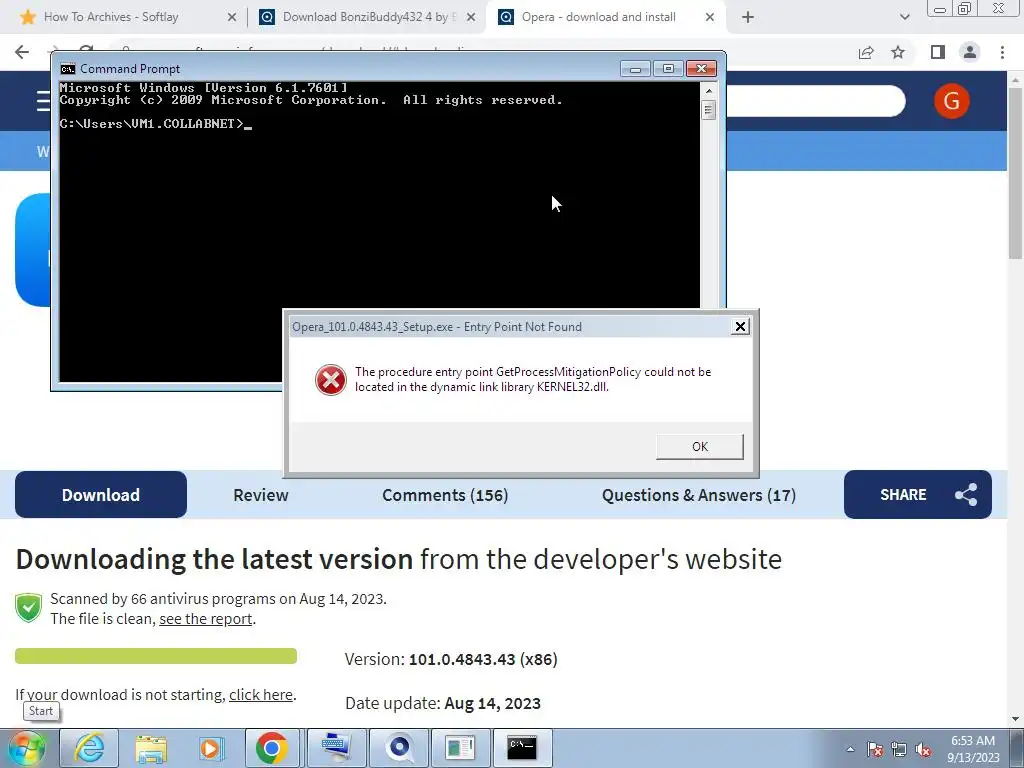Image resolution: width=1024 pixels, height=768 pixels.
Task: Click OK in the Entry Point Not Found dialog
Action: (x=699, y=447)
